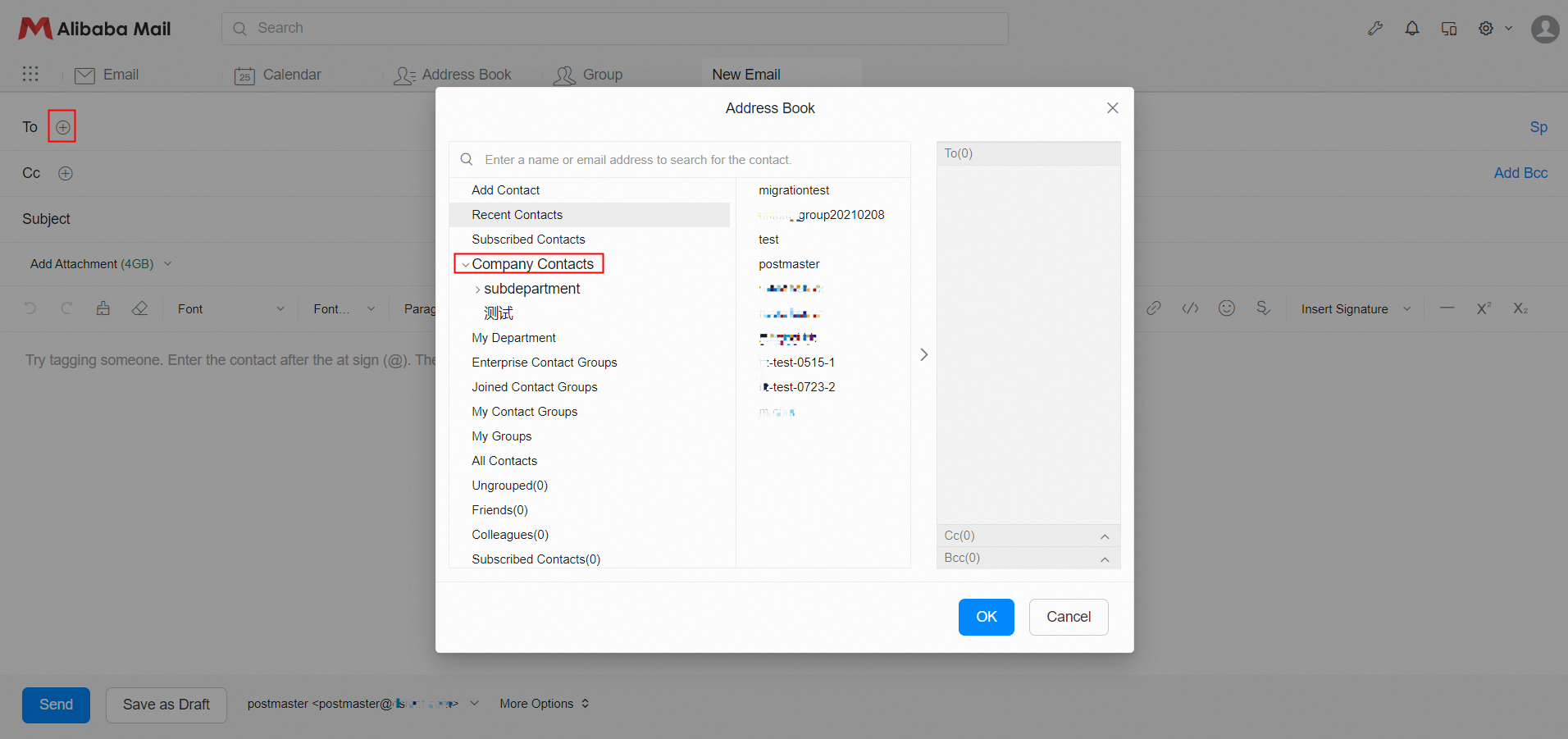Click the Add Bcc link
1568x739 pixels.
click(1520, 173)
